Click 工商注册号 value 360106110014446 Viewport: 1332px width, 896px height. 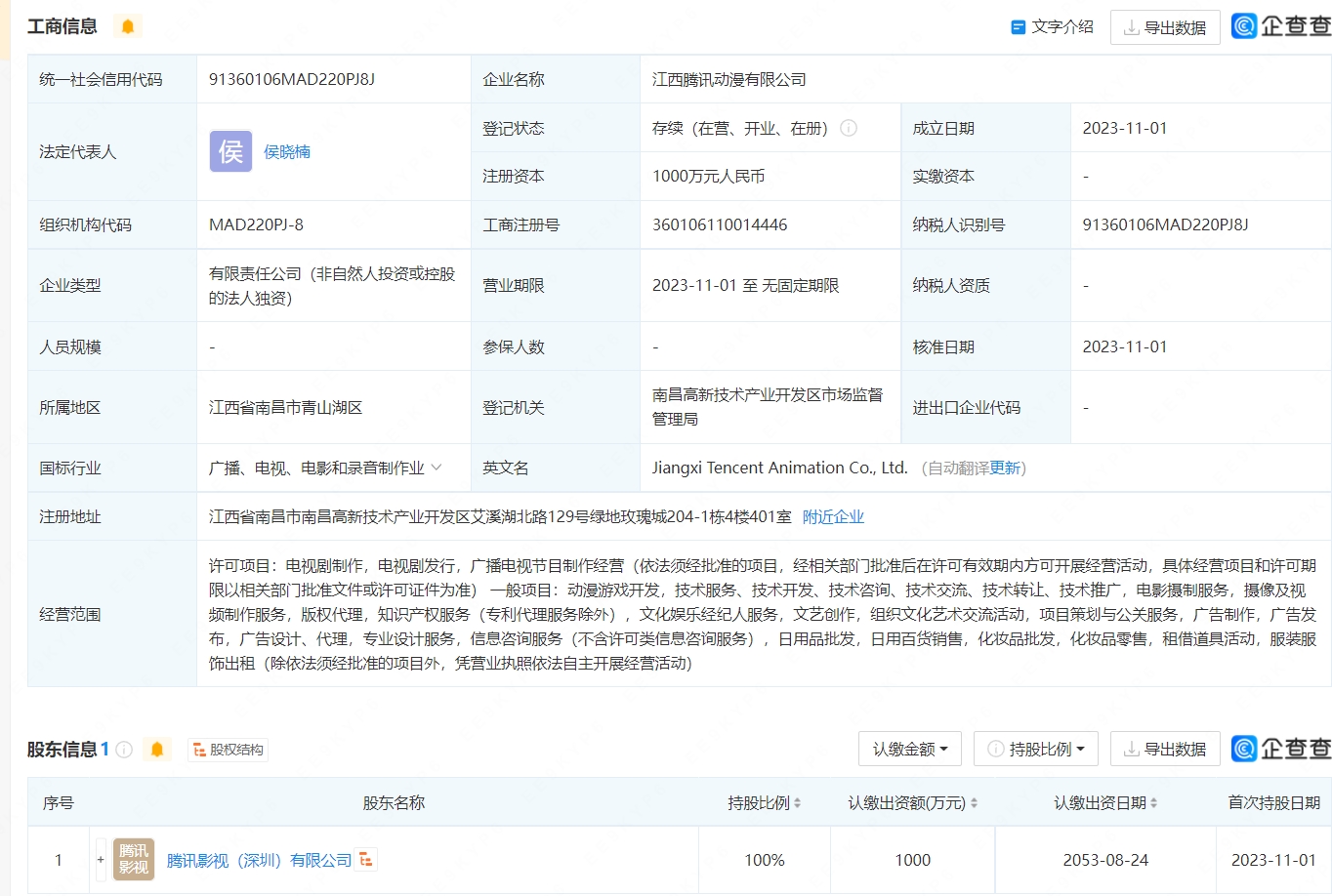(720, 225)
